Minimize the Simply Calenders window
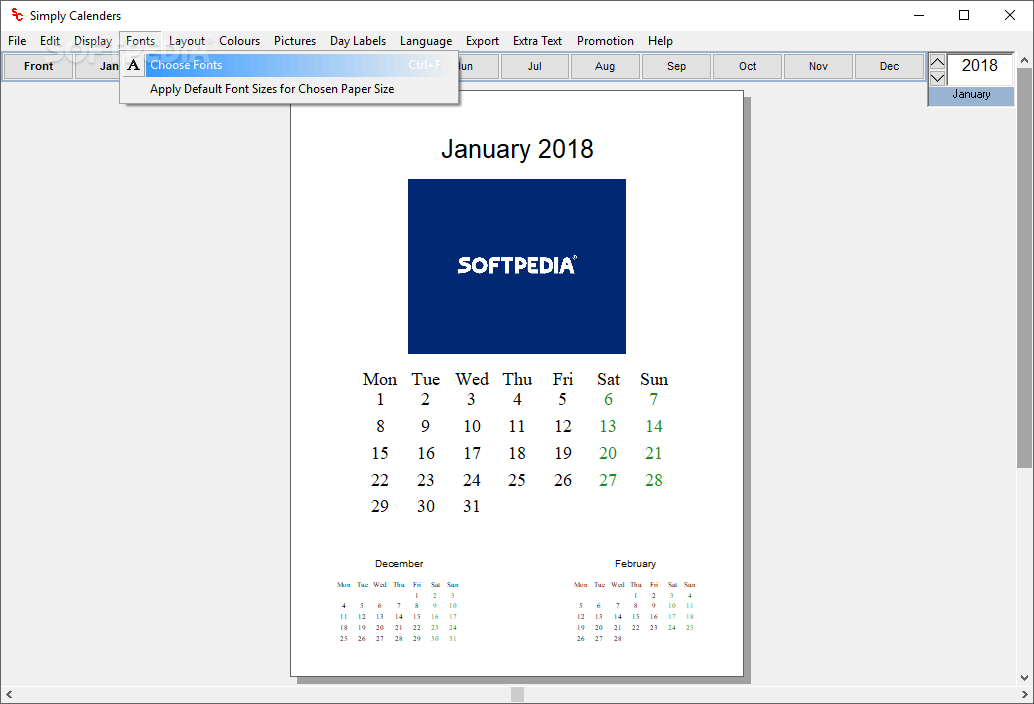1034x704 pixels. pos(919,15)
